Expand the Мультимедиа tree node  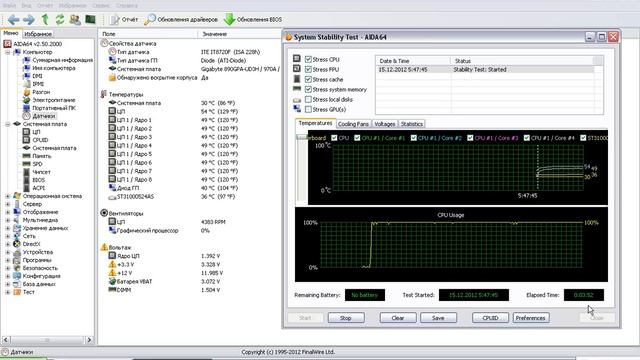7,220
